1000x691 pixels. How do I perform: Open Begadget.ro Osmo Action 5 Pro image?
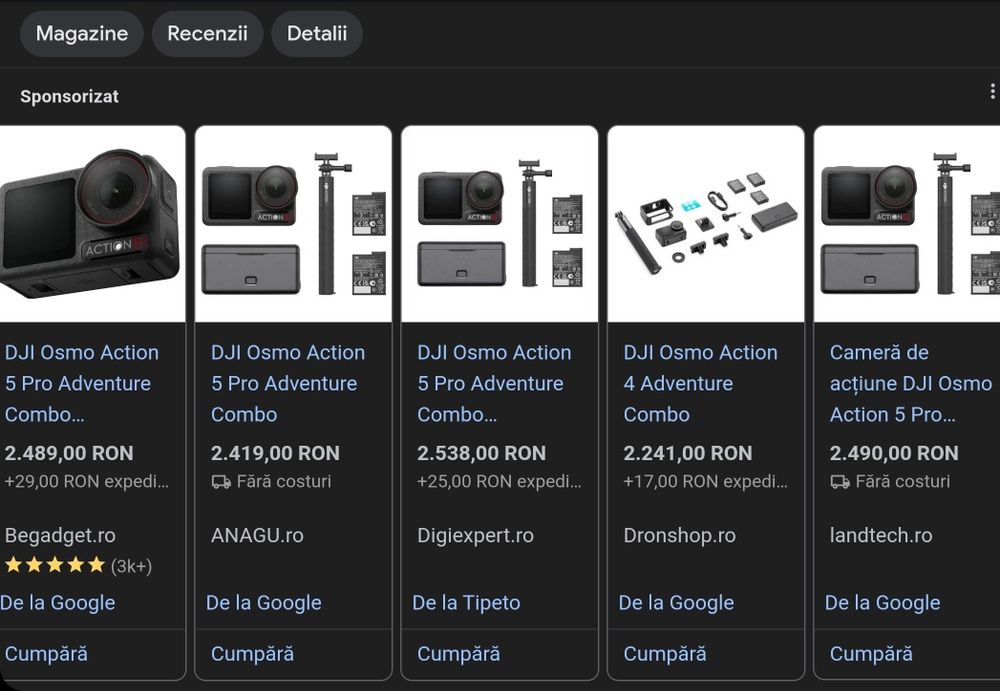click(91, 223)
